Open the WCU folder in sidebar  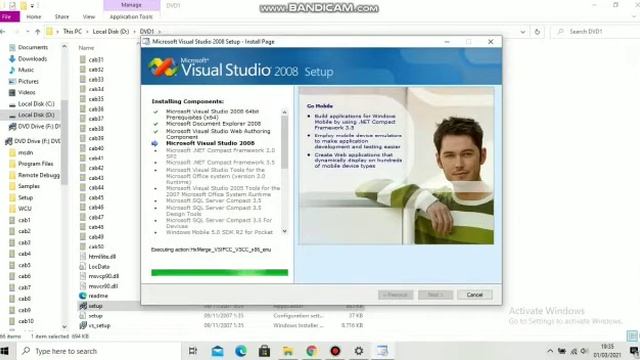[24, 209]
